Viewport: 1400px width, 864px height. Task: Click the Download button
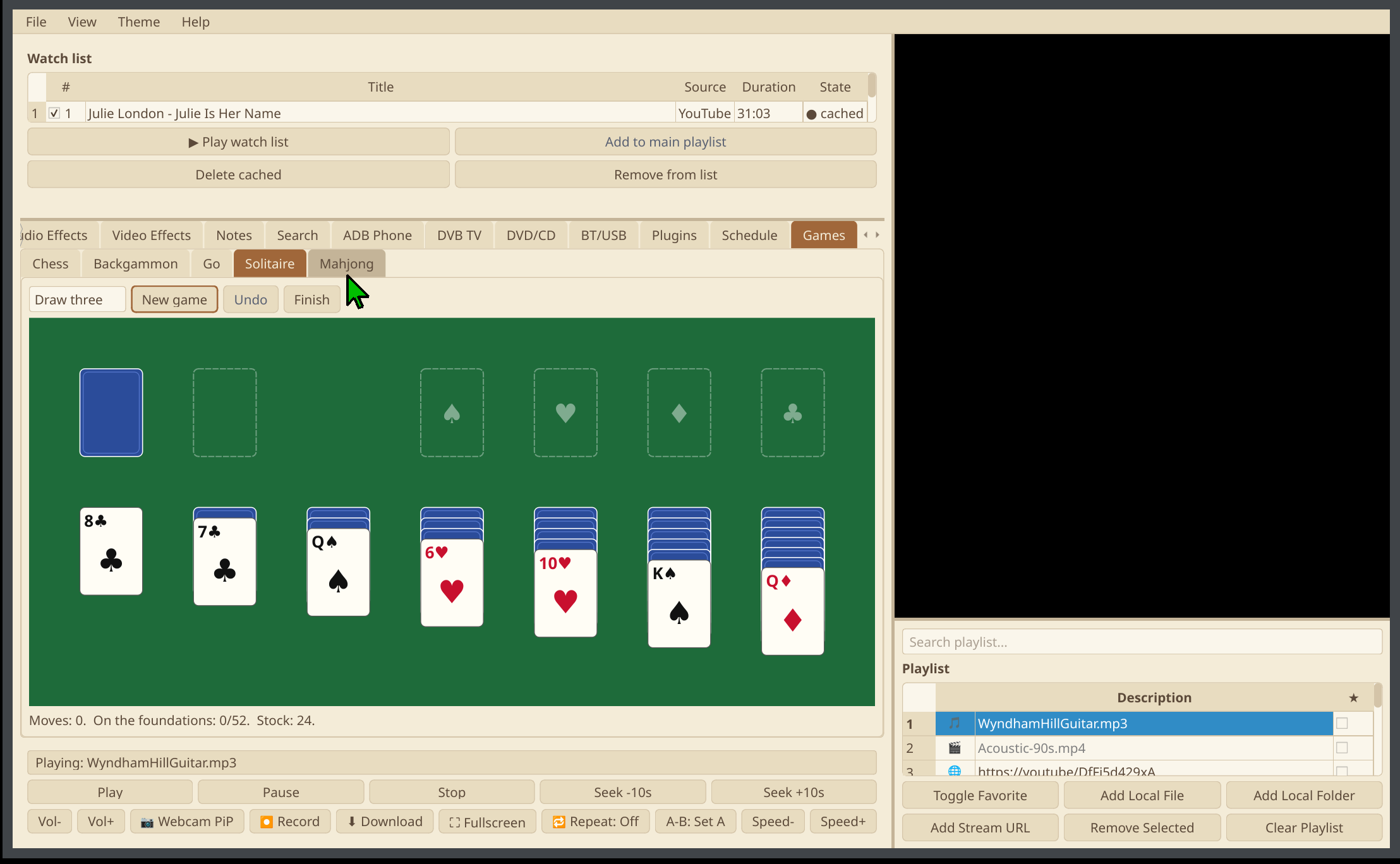pos(385,822)
